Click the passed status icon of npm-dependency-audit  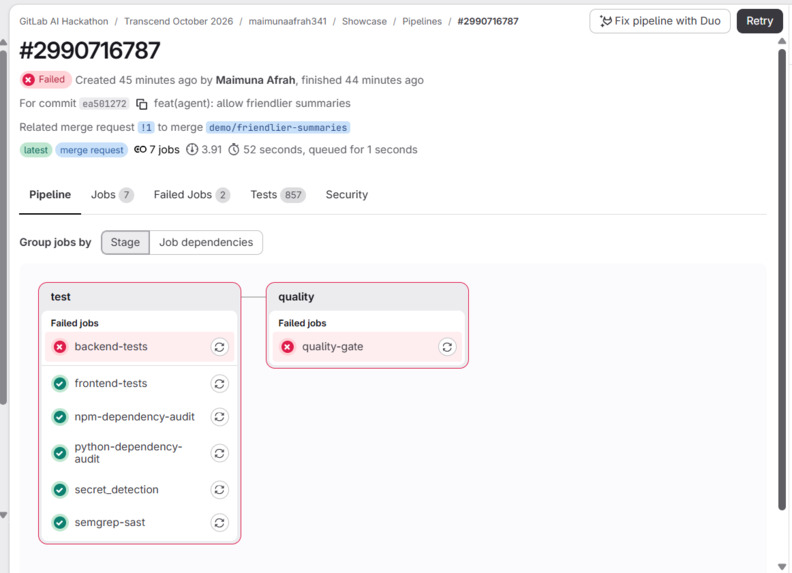pyautogui.click(x=60, y=417)
